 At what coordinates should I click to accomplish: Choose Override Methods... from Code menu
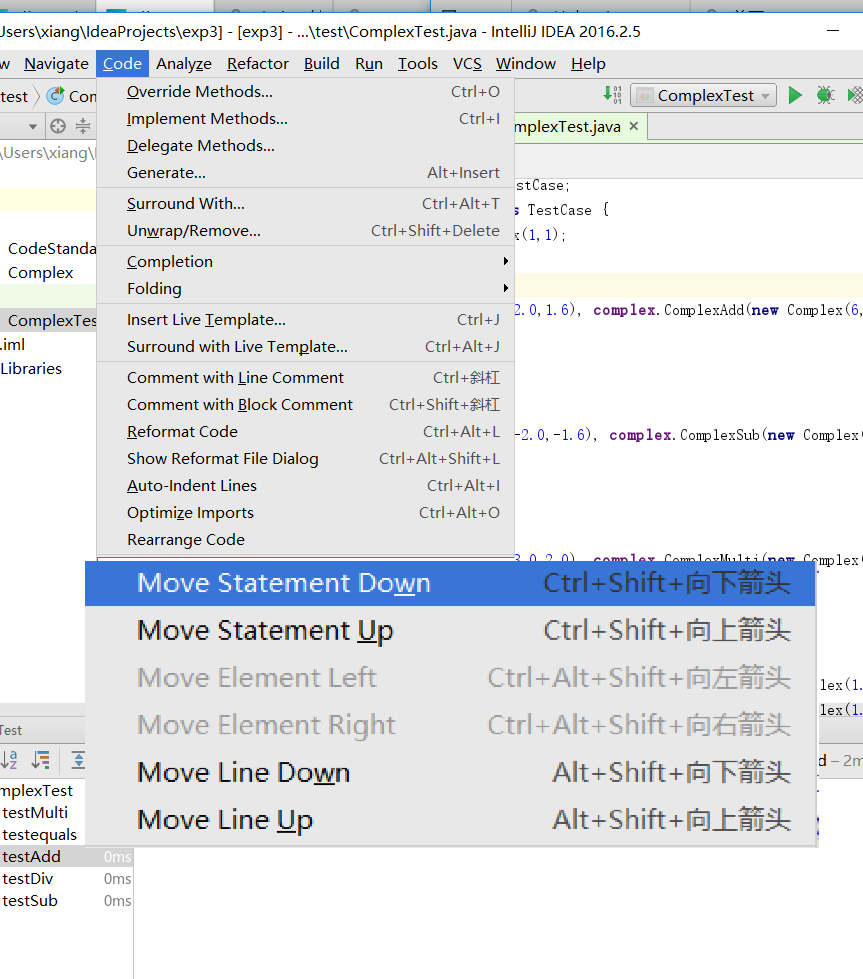click(305, 92)
